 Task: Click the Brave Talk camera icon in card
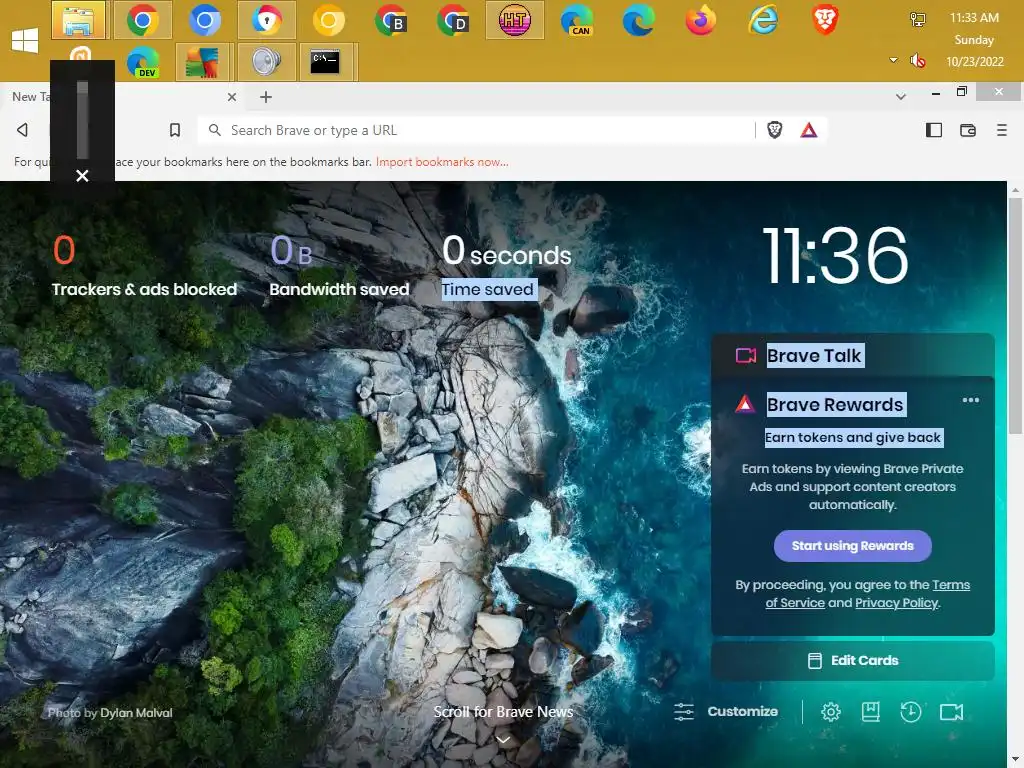[x=746, y=355]
